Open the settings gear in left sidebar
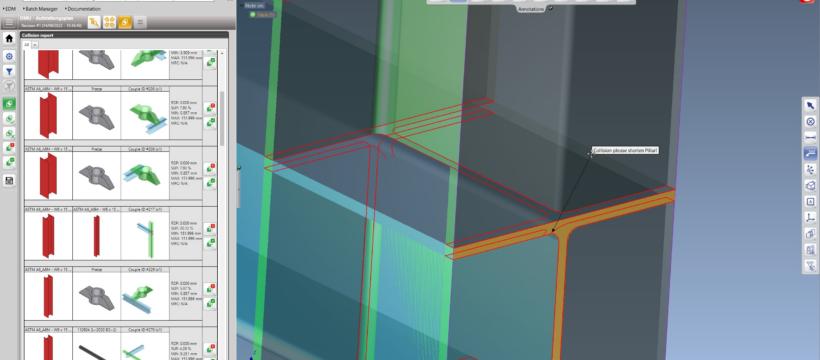The width and height of the screenshot is (820, 360). point(9,57)
